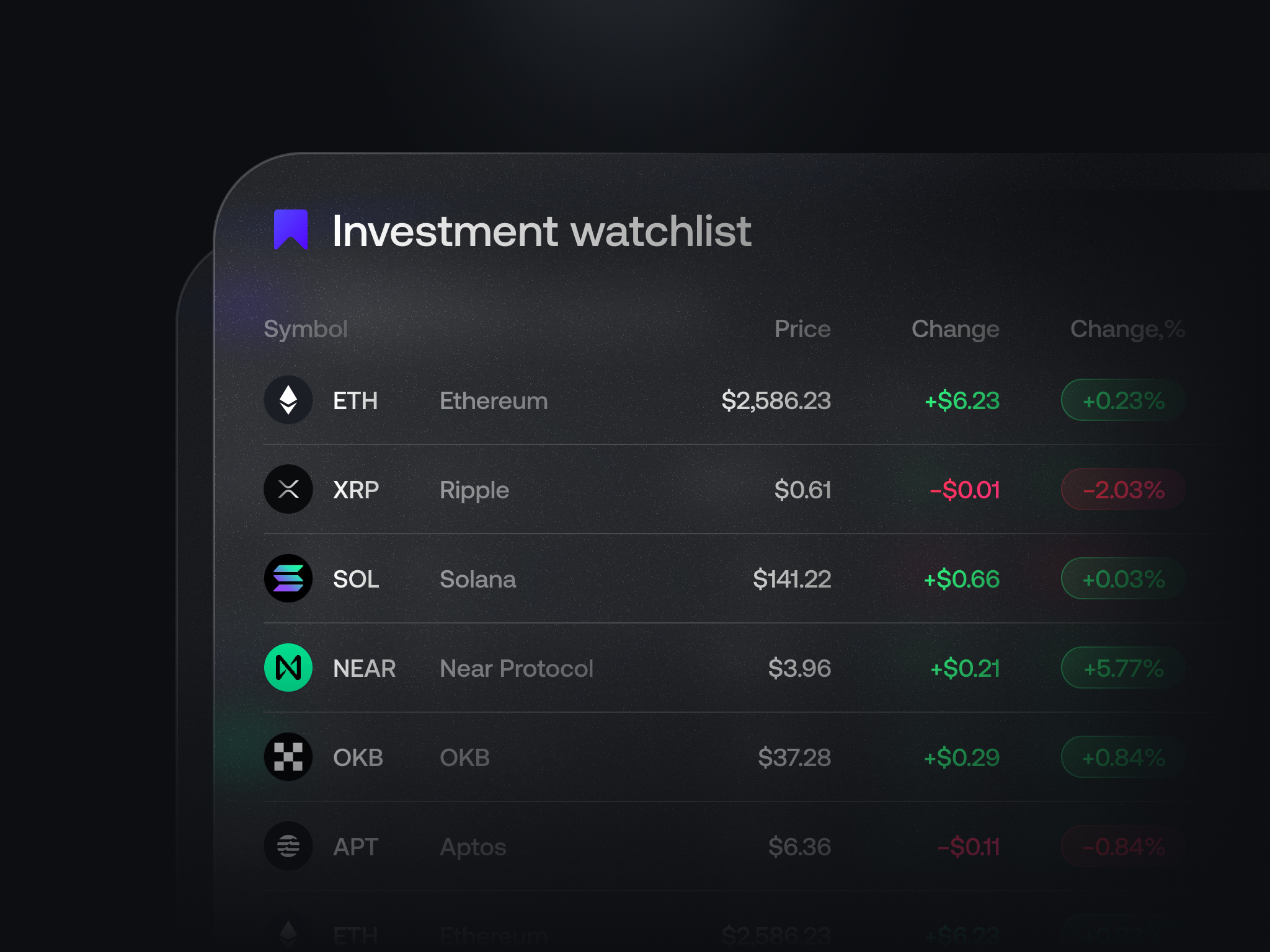The height and width of the screenshot is (952, 1270).
Task: Click the $141.22 Solana price
Action: tap(792, 578)
